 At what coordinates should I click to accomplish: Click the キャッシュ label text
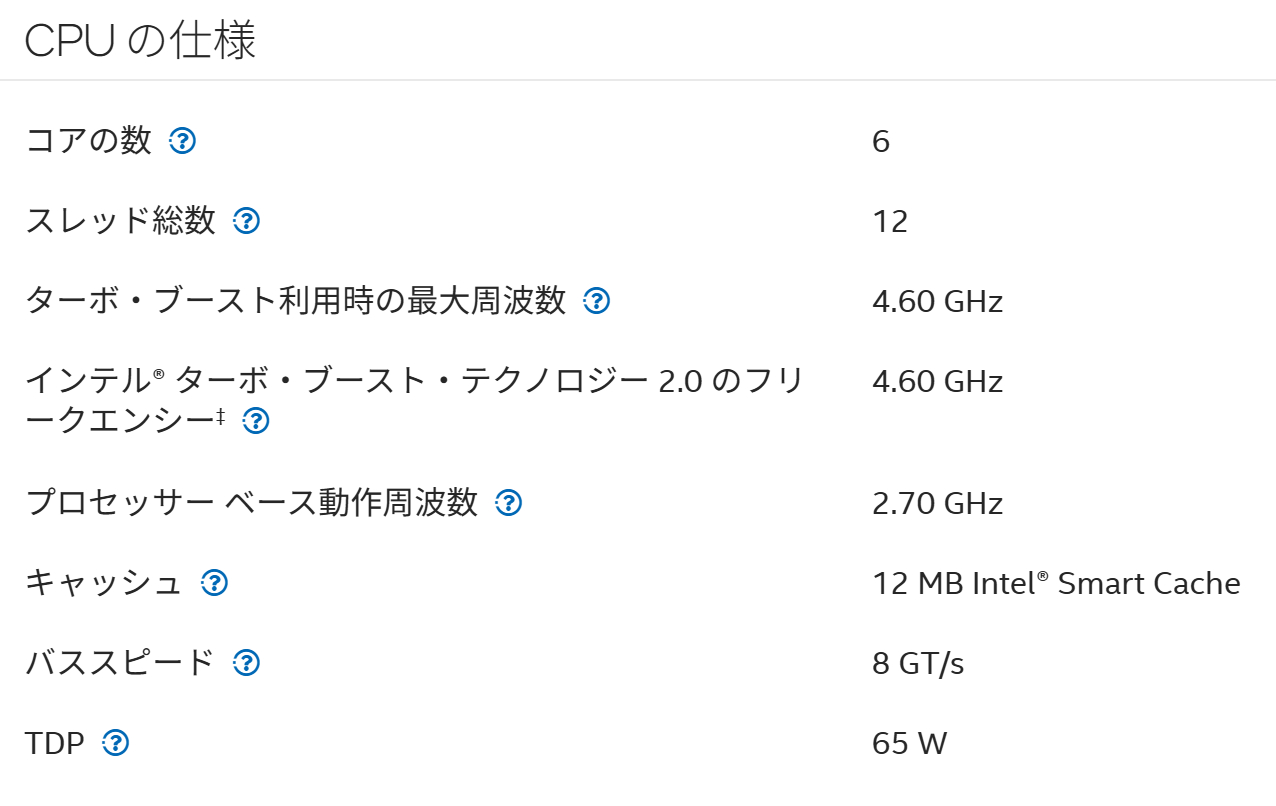click(x=104, y=583)
